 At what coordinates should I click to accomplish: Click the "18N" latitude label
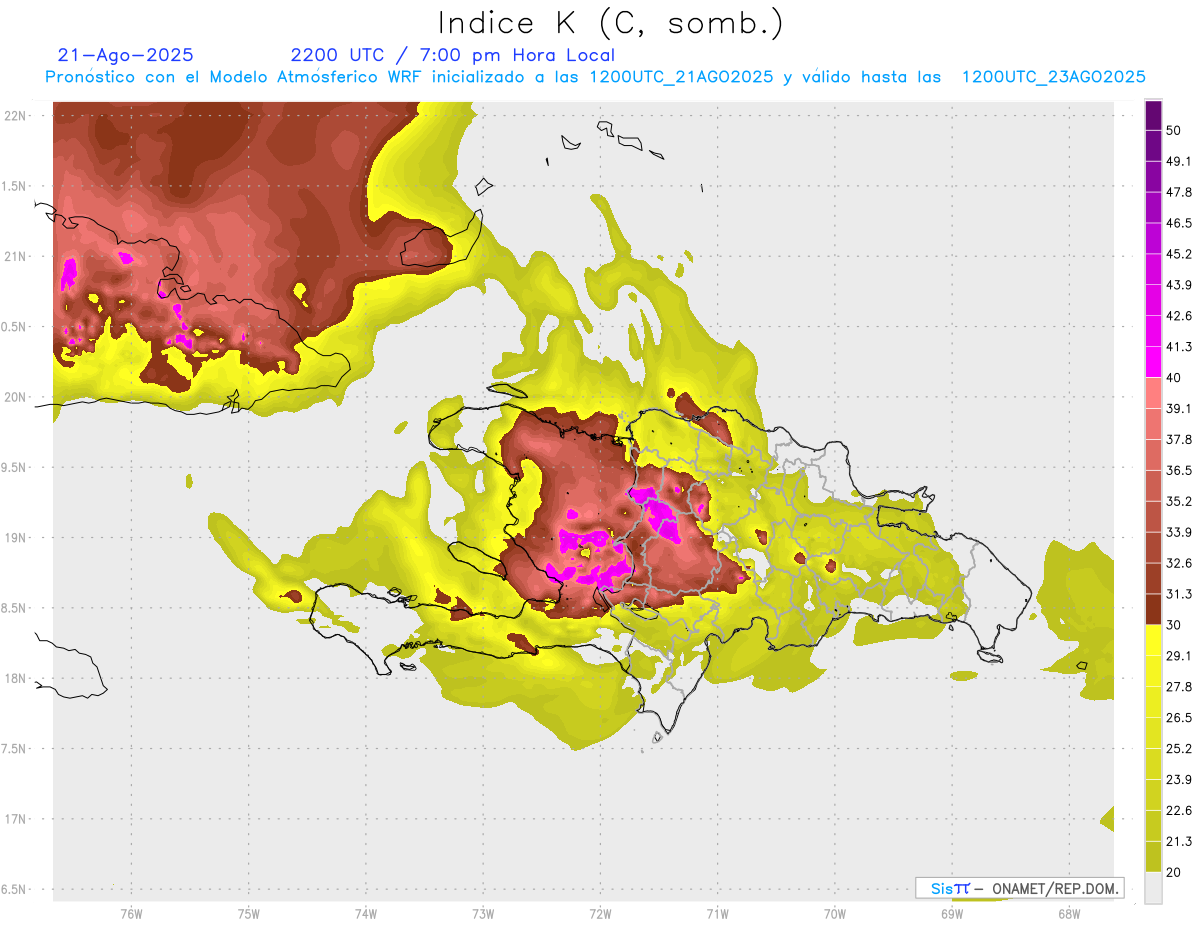pyautogui.click(x=15, y=679)
